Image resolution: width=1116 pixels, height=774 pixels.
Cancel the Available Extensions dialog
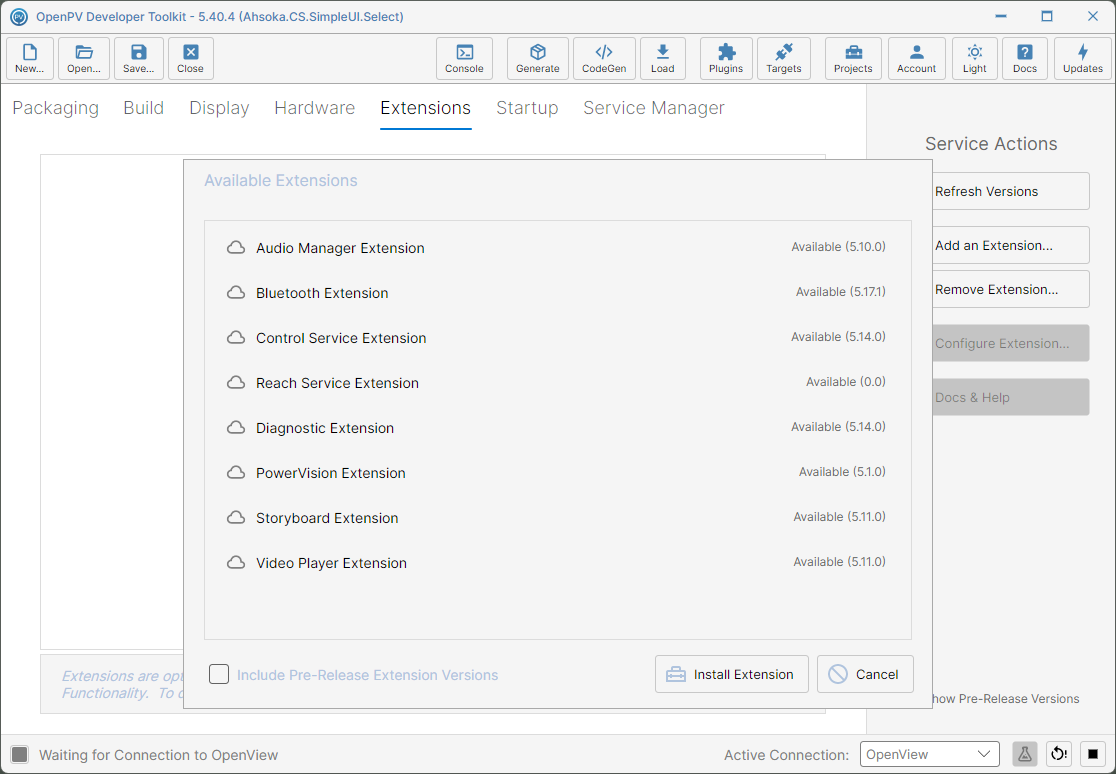pyautogui.click(x=865, y=674)
